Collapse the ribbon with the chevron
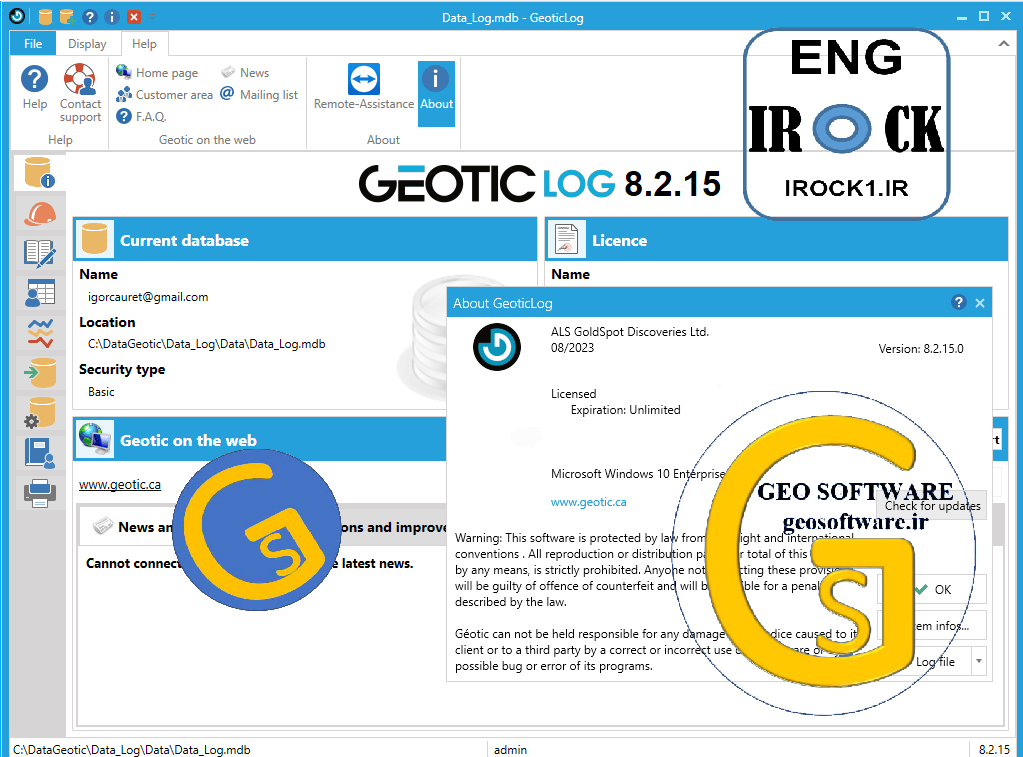The width and height of the screenshot is (1023, 757). [x=1003, y=44]
